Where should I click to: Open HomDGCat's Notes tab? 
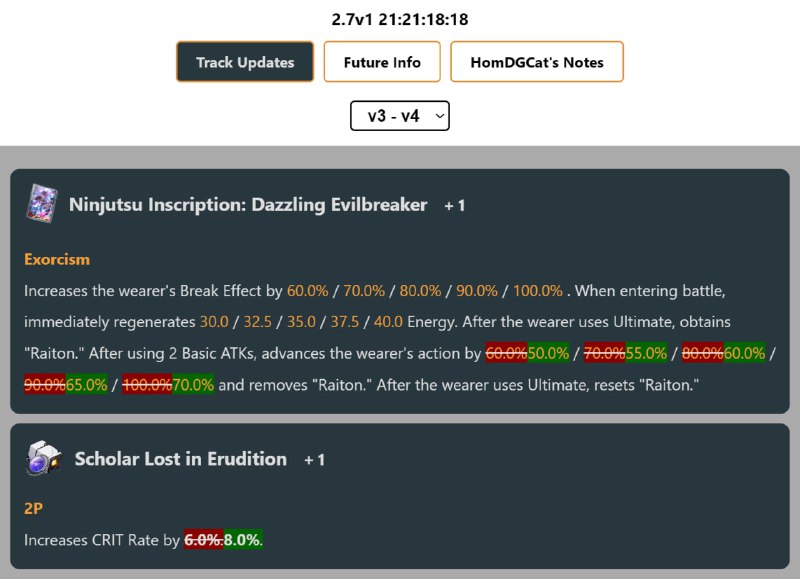pyautogui.click(x=537, y=62)
